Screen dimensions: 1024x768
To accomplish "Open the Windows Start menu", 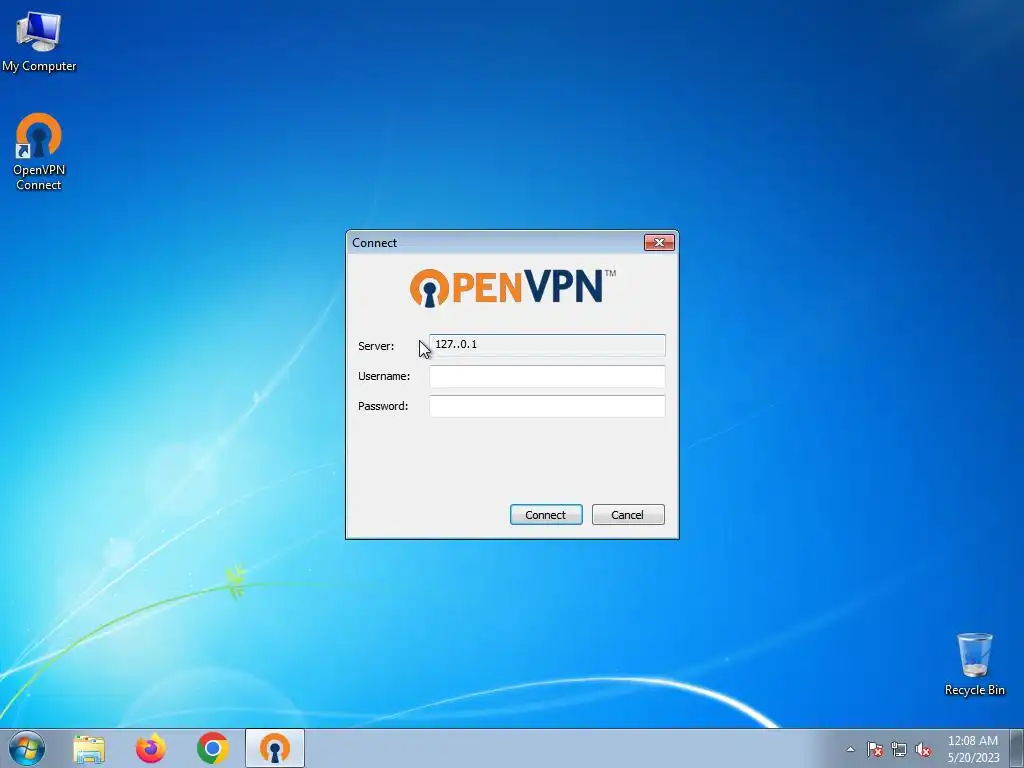I will coord(26,748).
